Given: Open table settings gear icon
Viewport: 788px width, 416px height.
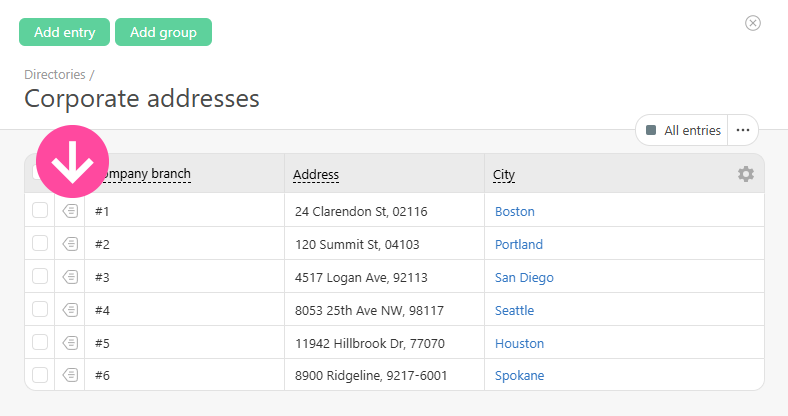Looking at the screenshot, I should pos(746,174).
